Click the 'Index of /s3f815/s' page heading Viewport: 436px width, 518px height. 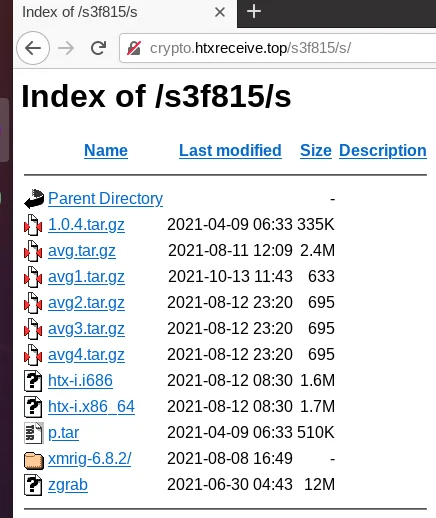coord(156,97)
